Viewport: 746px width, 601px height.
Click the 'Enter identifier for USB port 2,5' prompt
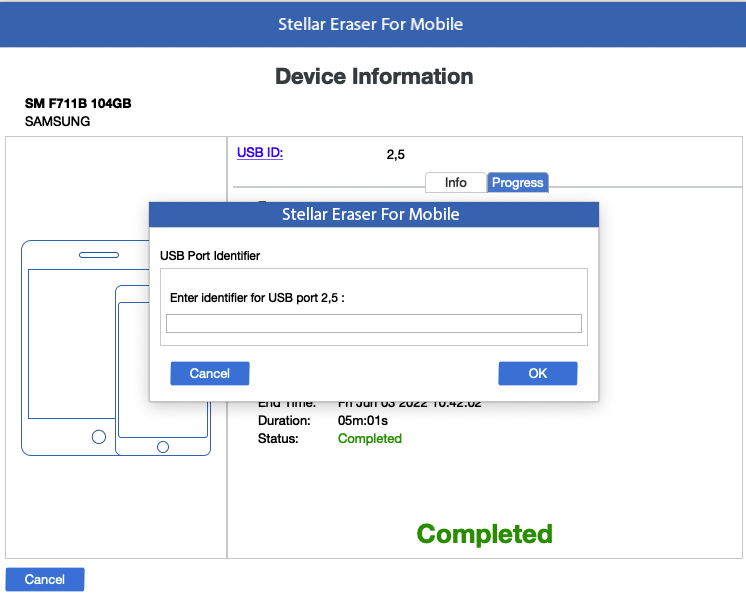[x=257, y=298]
